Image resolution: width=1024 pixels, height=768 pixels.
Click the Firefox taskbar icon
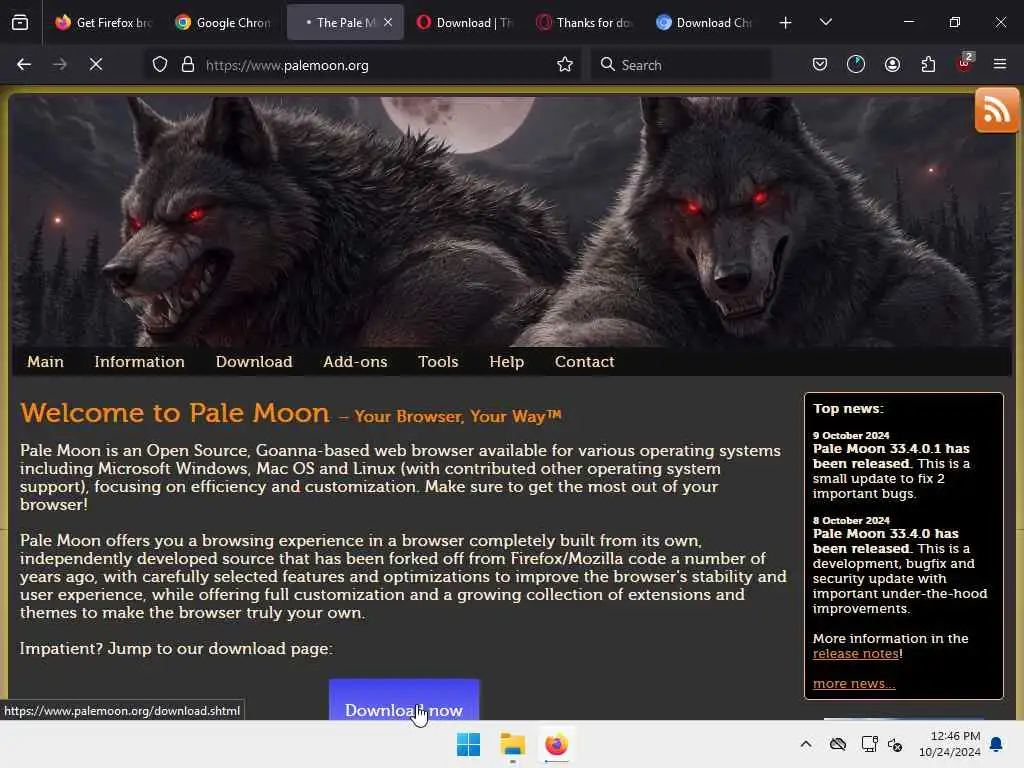pos(556,744)
